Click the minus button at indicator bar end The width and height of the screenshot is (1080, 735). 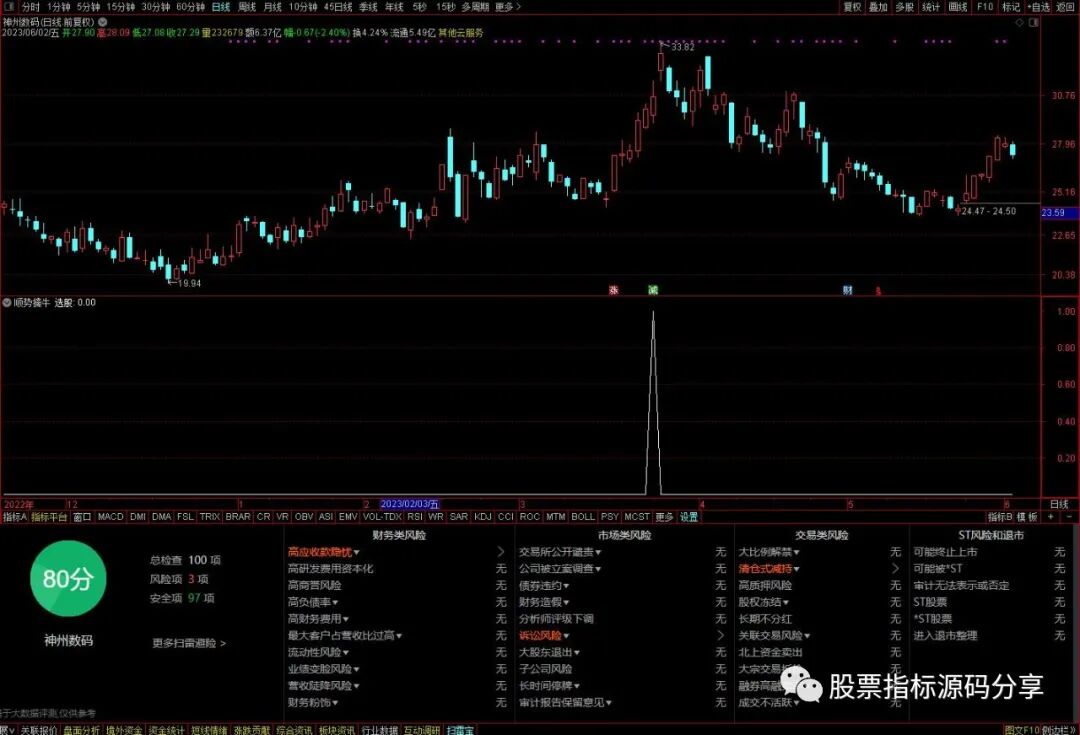click(x=1069, y=517)
